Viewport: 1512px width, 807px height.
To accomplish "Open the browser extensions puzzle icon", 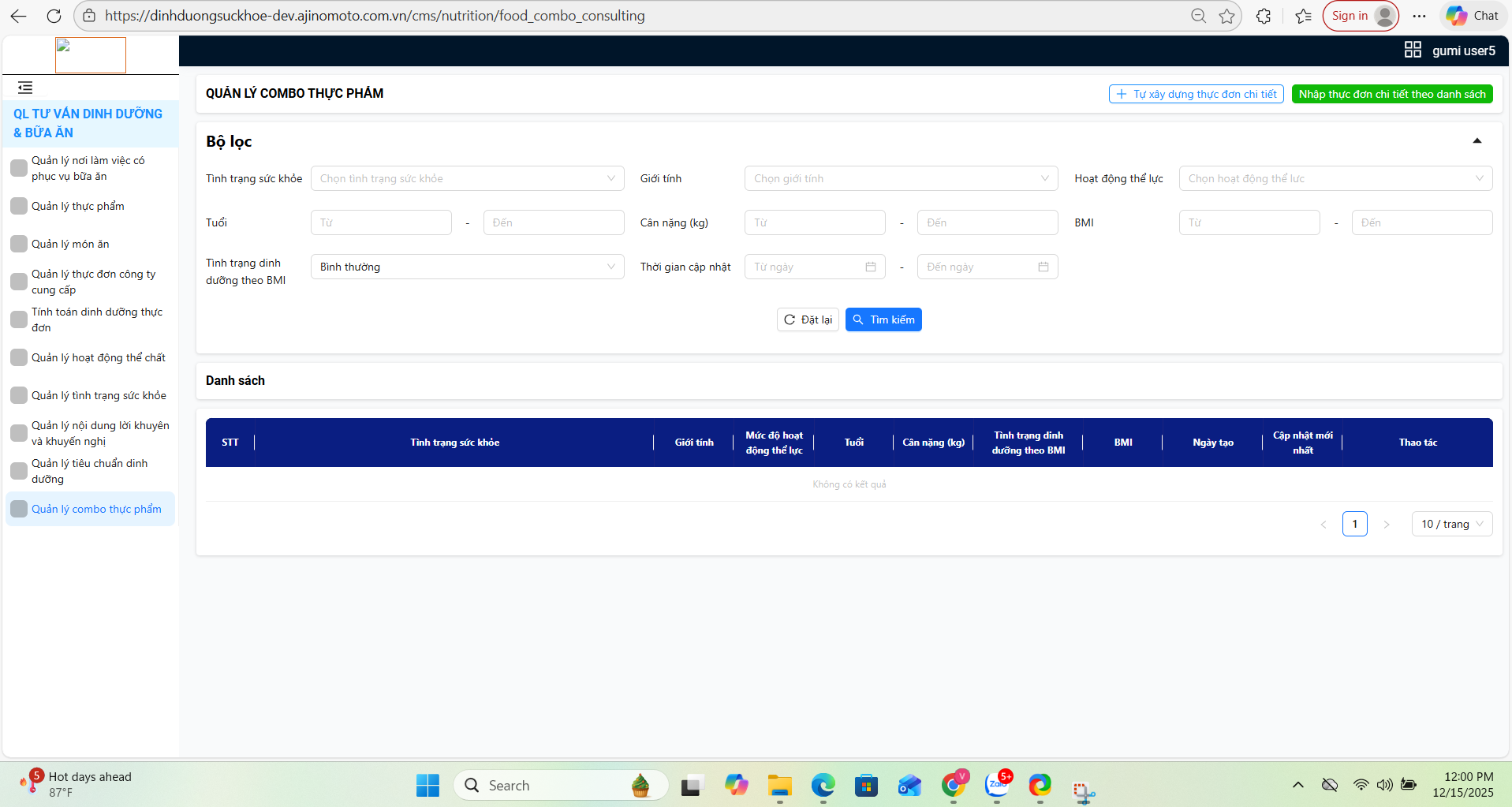I will pyautogui.click(x=1264, y=16).
